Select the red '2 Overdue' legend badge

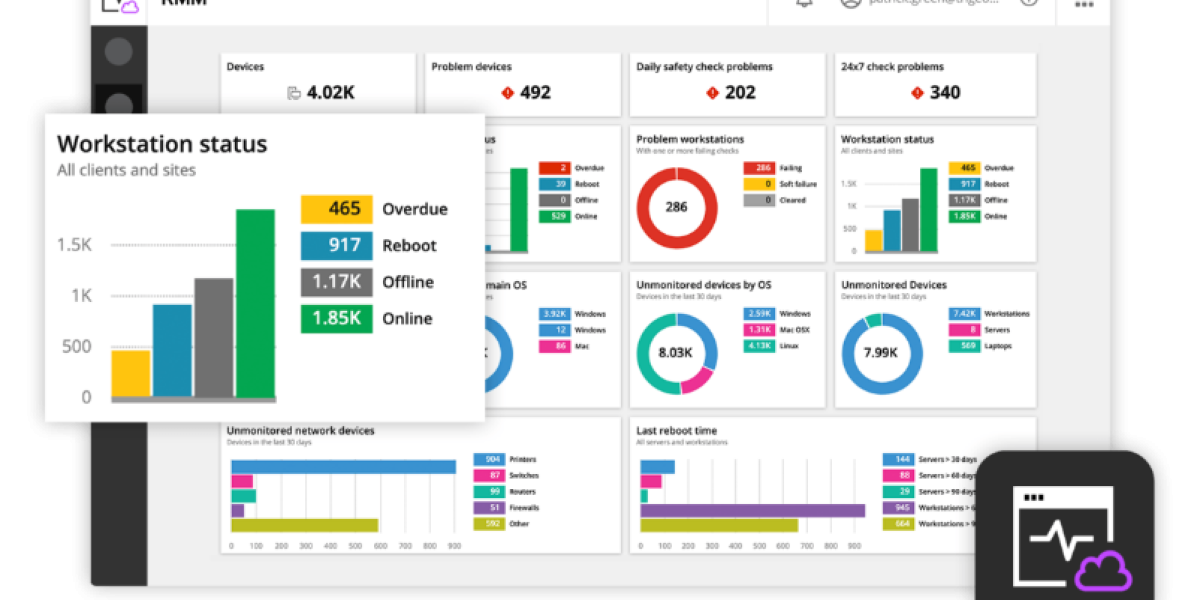(x=556, y=168)
